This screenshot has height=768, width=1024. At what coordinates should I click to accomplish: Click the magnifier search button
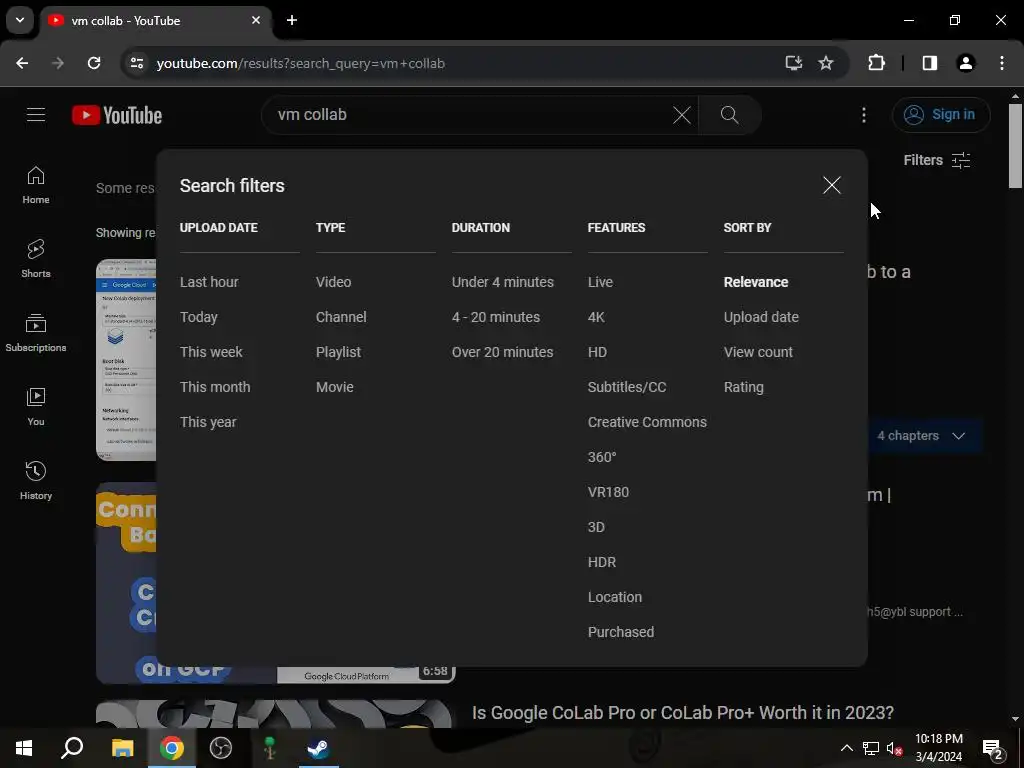[729, 115]
